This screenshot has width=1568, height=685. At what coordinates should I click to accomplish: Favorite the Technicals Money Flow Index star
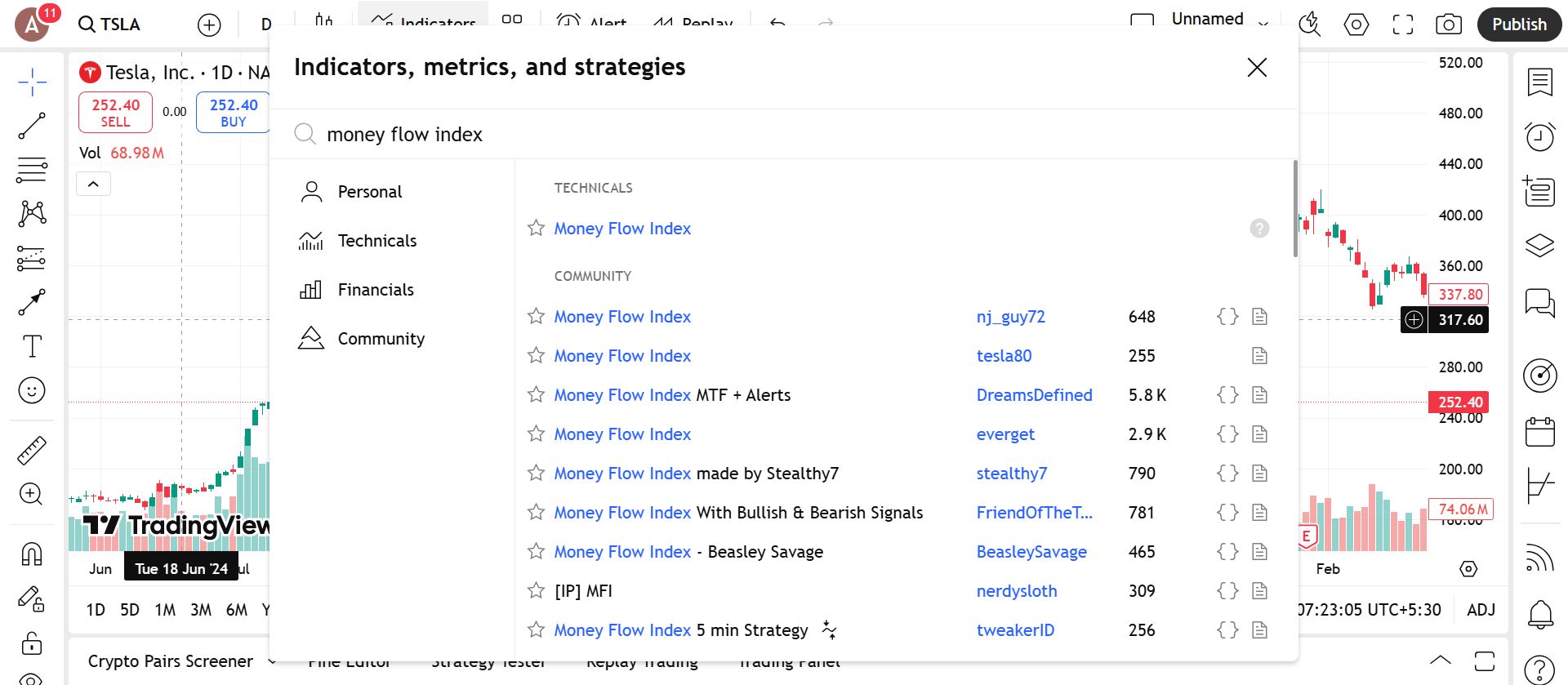tap(536, 229)
